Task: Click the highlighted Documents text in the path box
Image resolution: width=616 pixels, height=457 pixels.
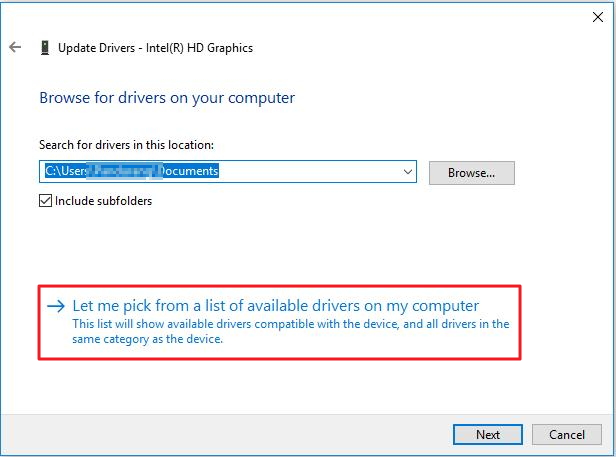Action: 190,172
